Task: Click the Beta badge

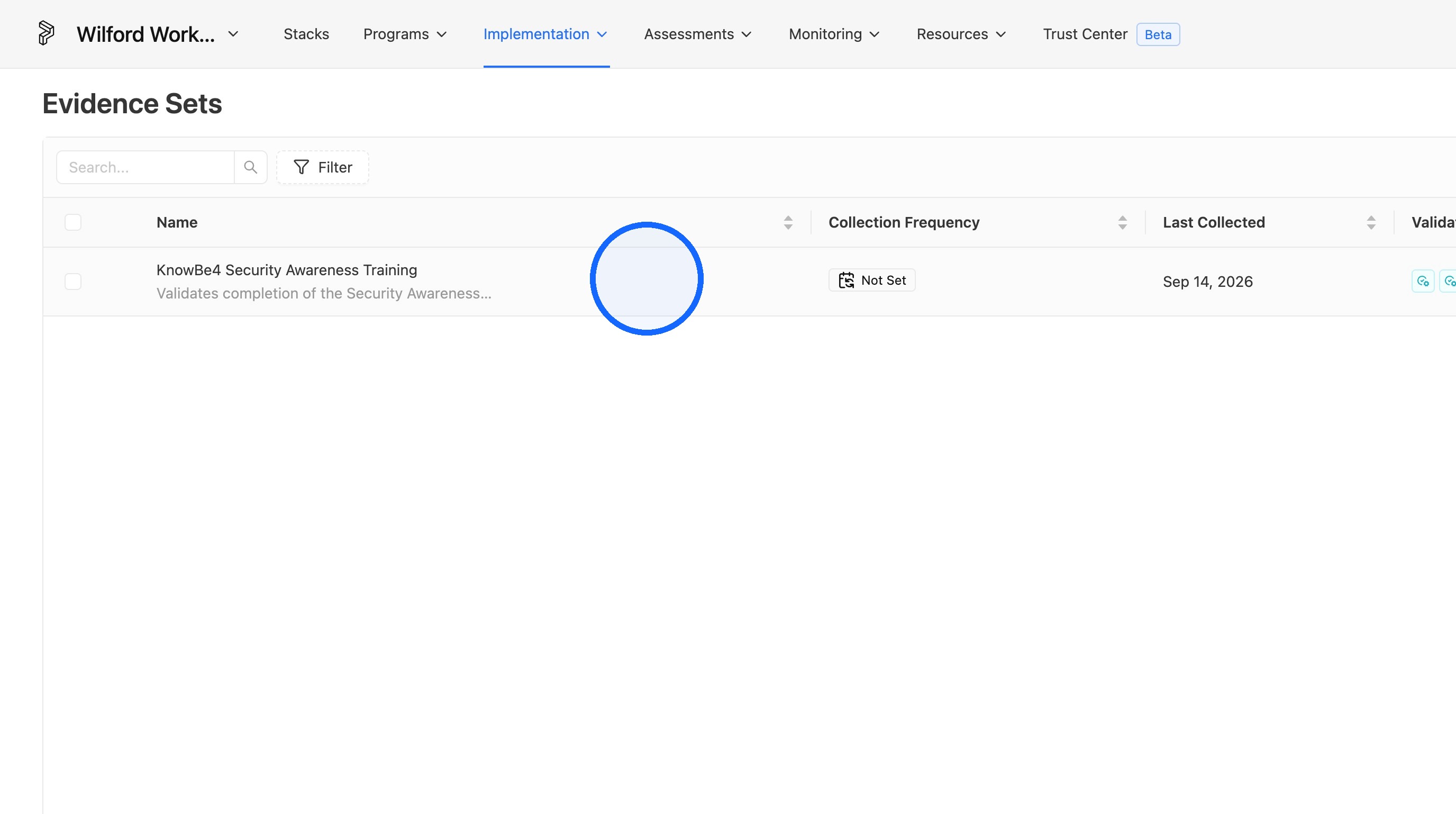Action: point(1158,34)
